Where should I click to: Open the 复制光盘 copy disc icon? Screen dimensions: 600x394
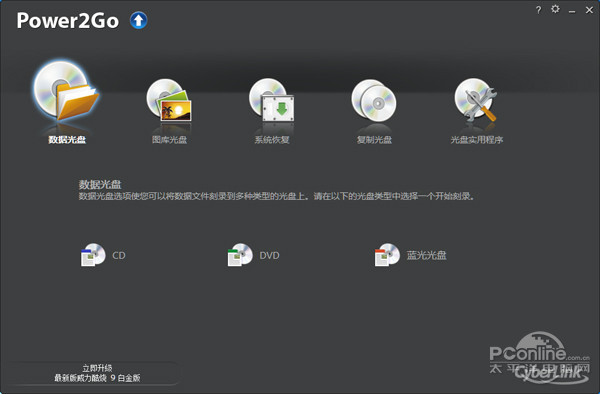click(374, 100)
